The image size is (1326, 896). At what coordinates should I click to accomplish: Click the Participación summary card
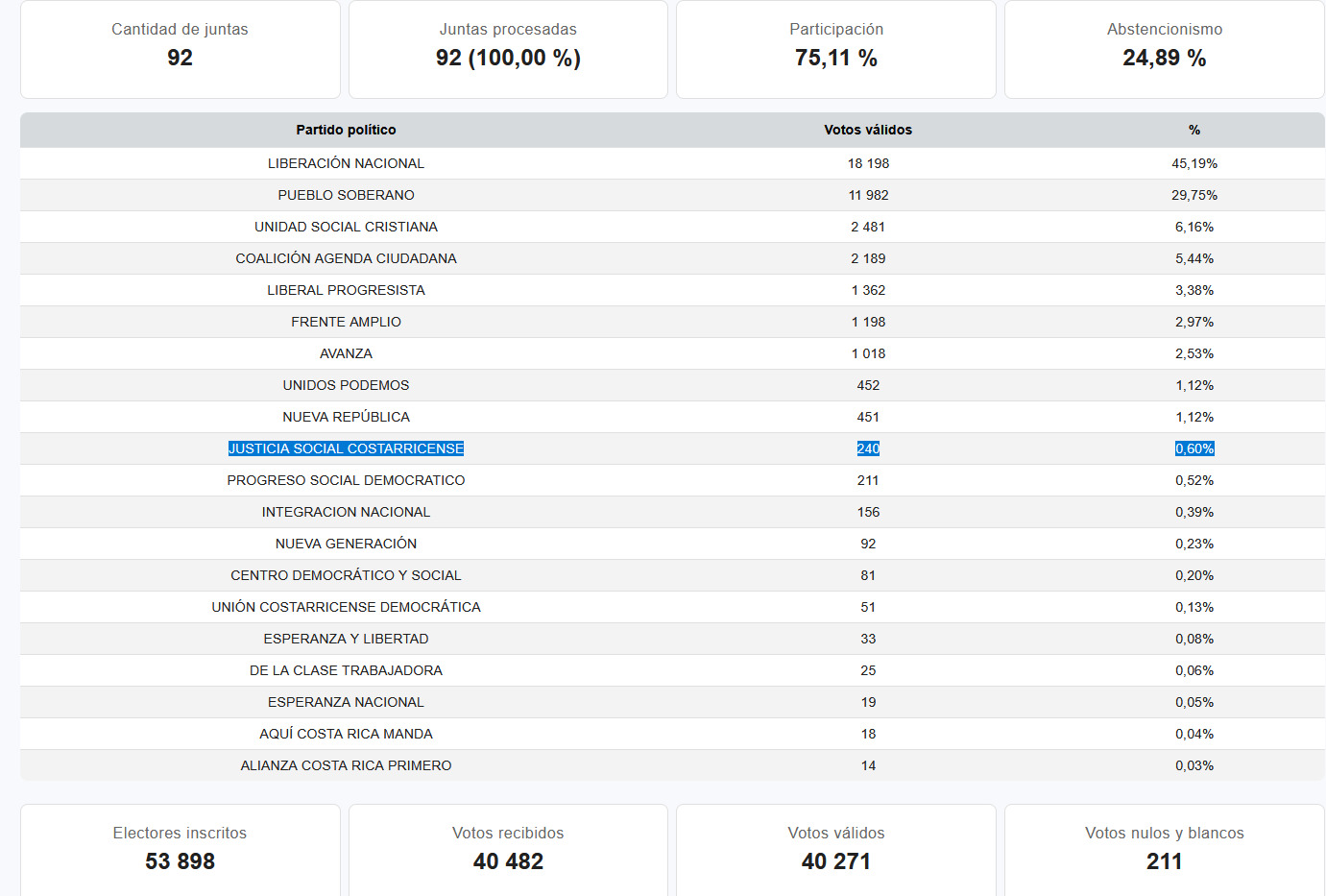pos(835,48)
